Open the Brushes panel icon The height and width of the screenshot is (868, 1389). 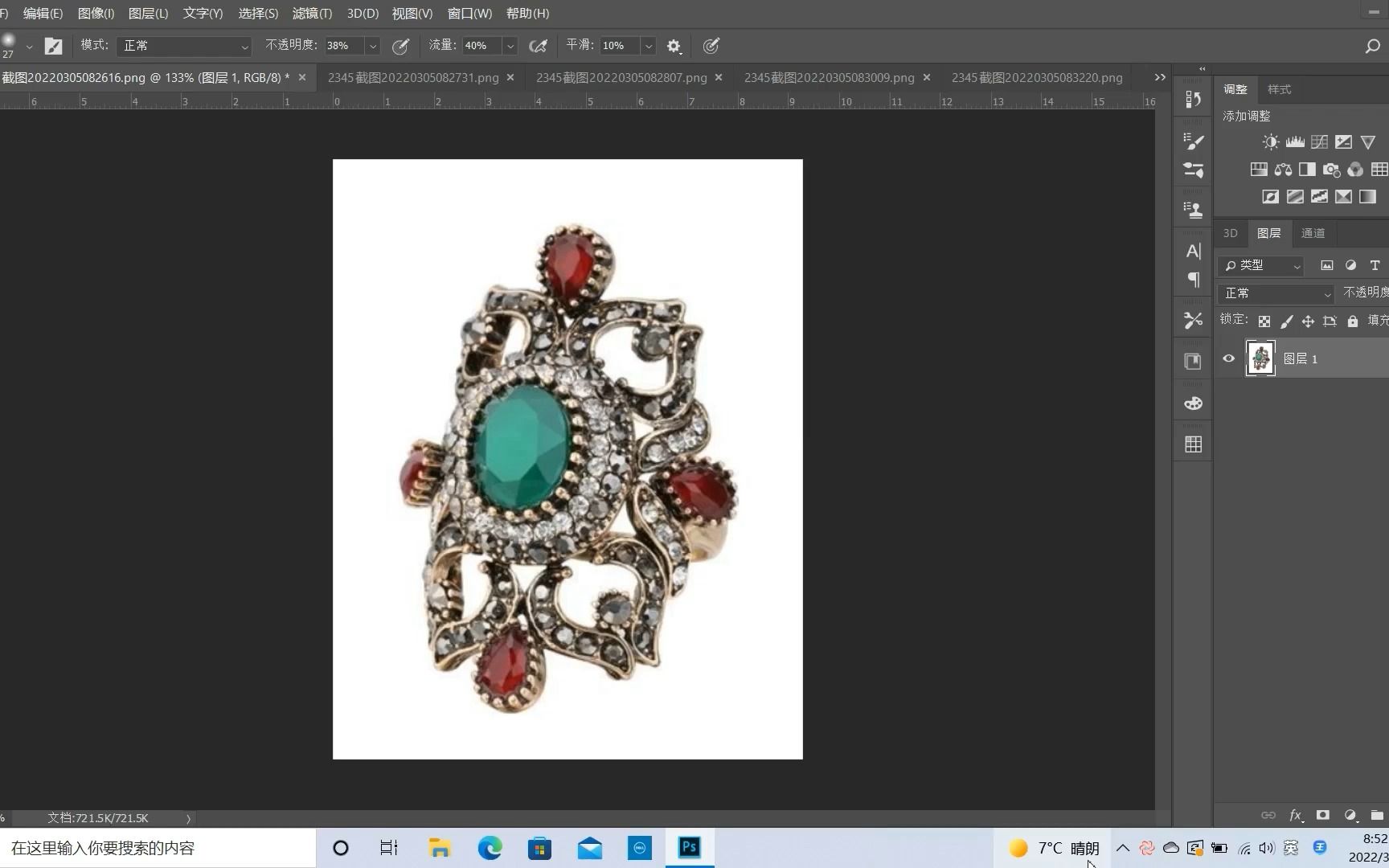(1193, 170)
